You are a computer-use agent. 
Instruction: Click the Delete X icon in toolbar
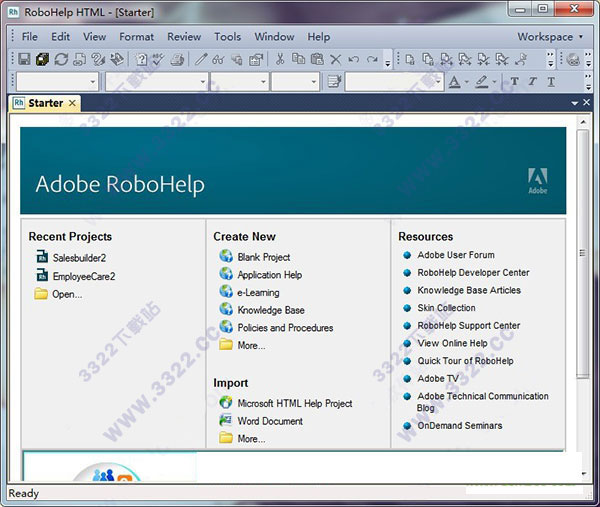(336, 60)
